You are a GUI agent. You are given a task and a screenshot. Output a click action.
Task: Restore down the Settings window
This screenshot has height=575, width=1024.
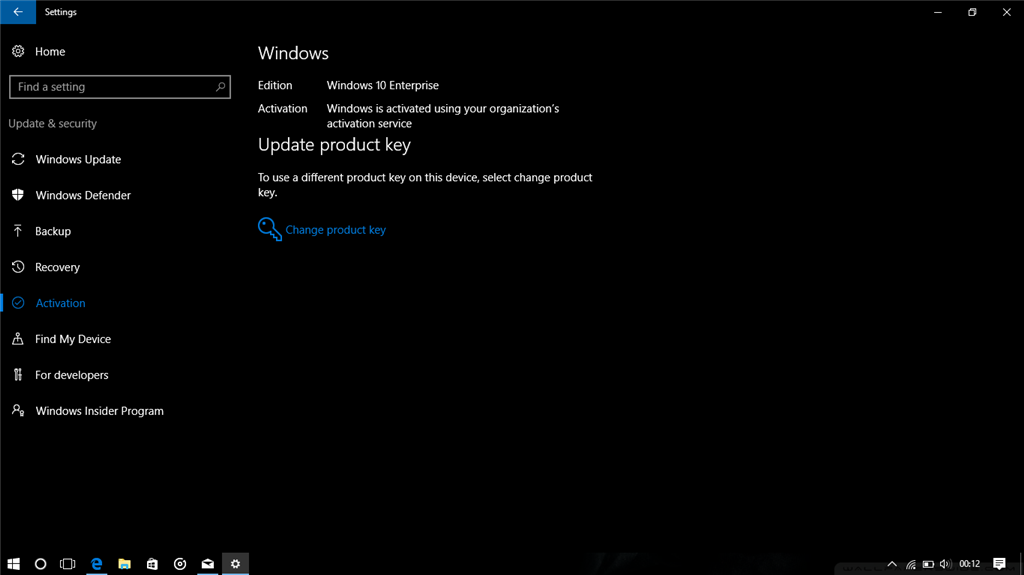pos(972,12)
